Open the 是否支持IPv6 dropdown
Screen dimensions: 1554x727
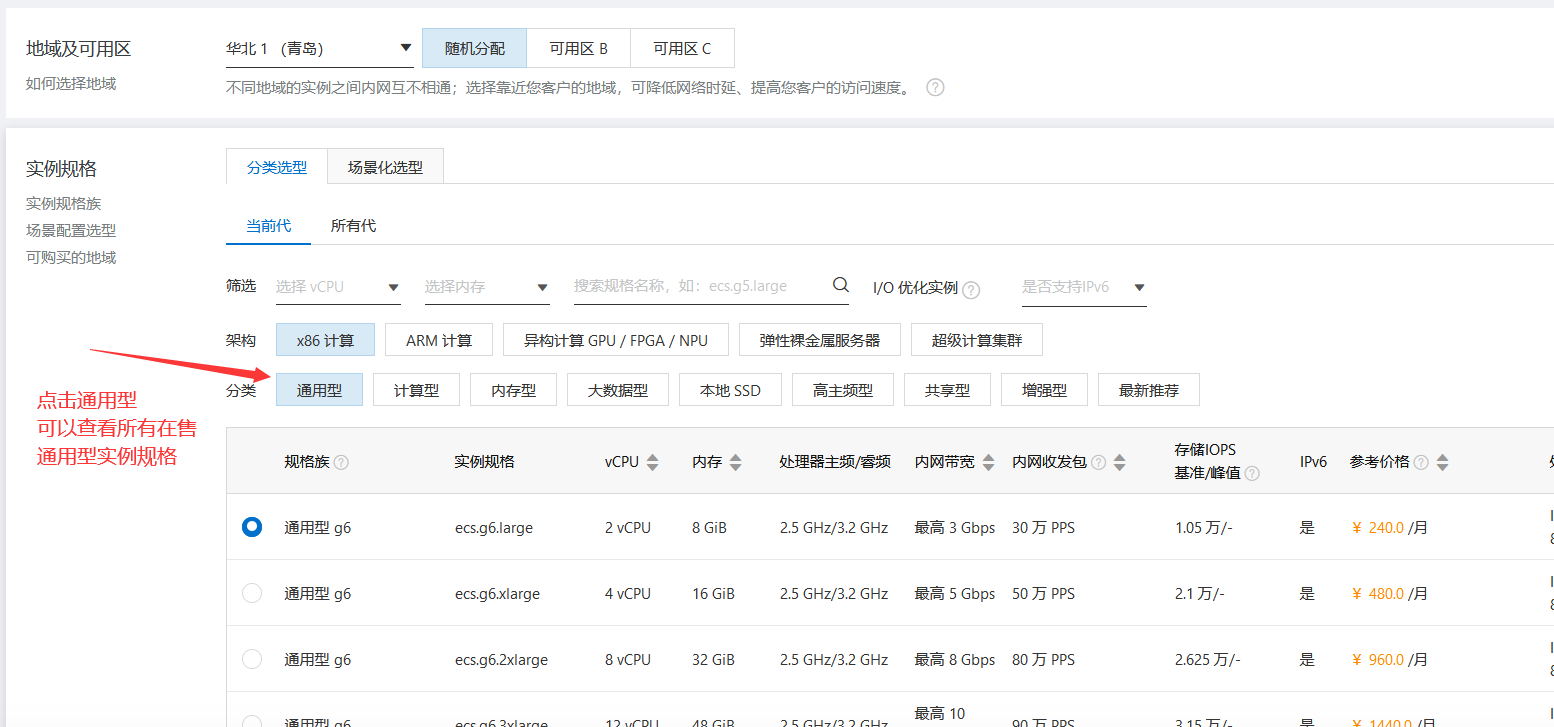click(1084, 287)
